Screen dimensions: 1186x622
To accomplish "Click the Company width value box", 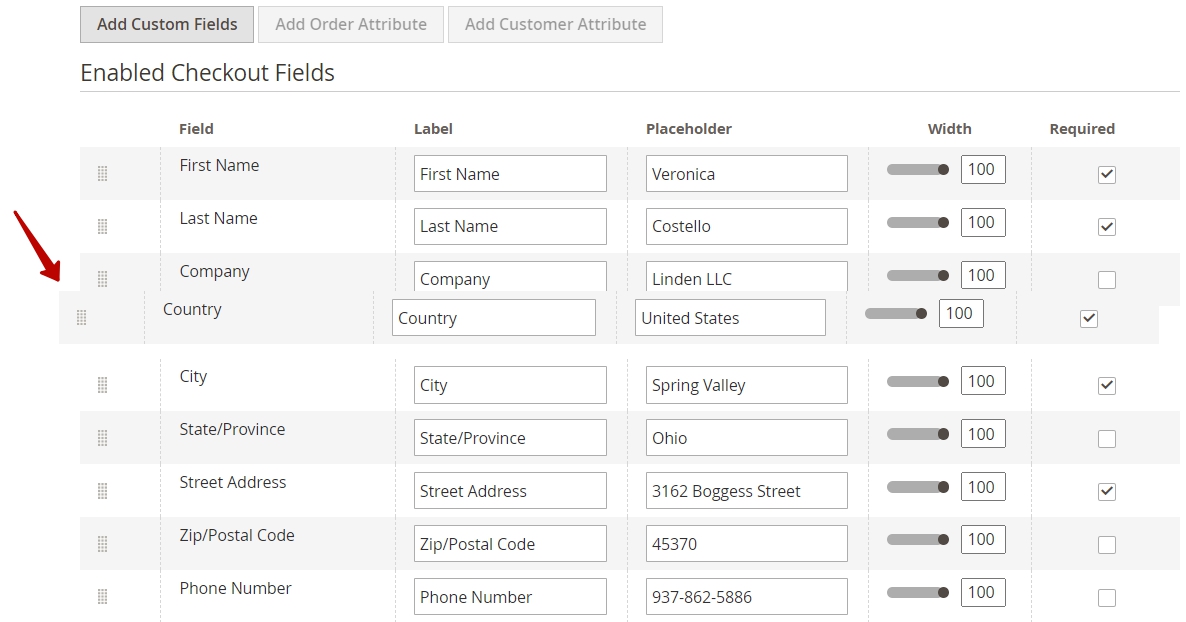I will 983,275.
